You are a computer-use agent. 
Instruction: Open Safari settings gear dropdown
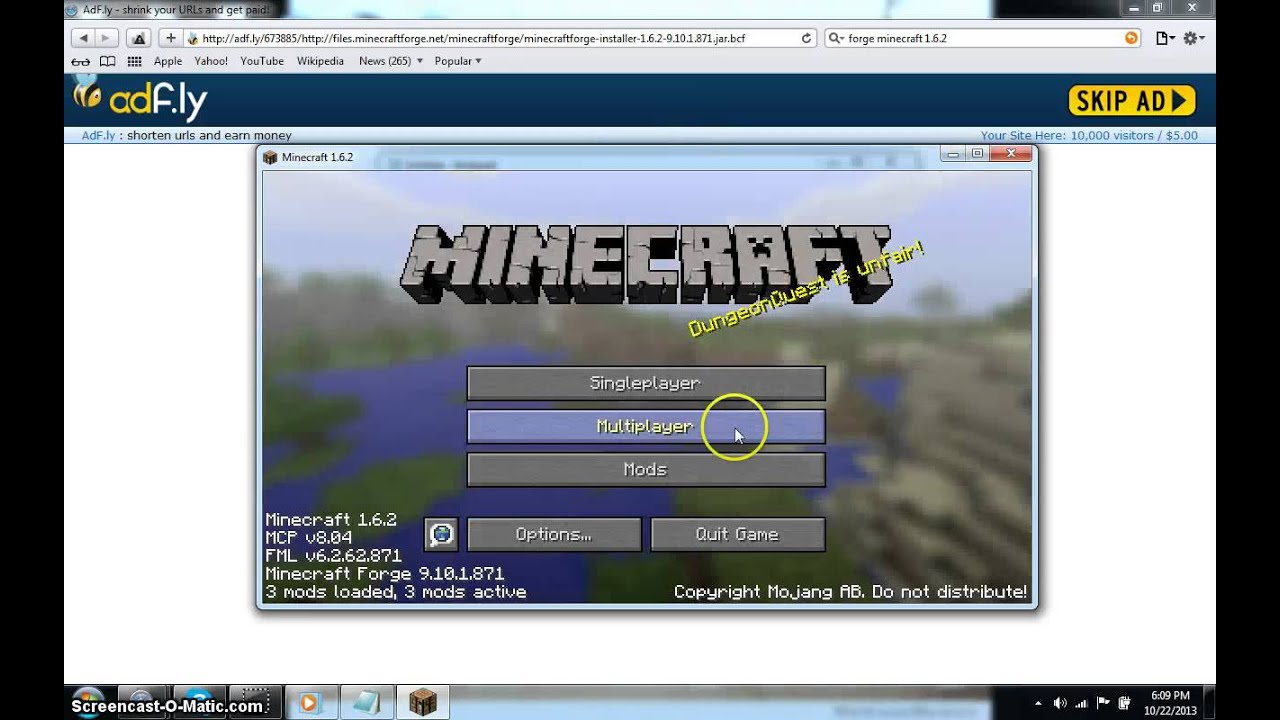click(x=1194, y=38)
